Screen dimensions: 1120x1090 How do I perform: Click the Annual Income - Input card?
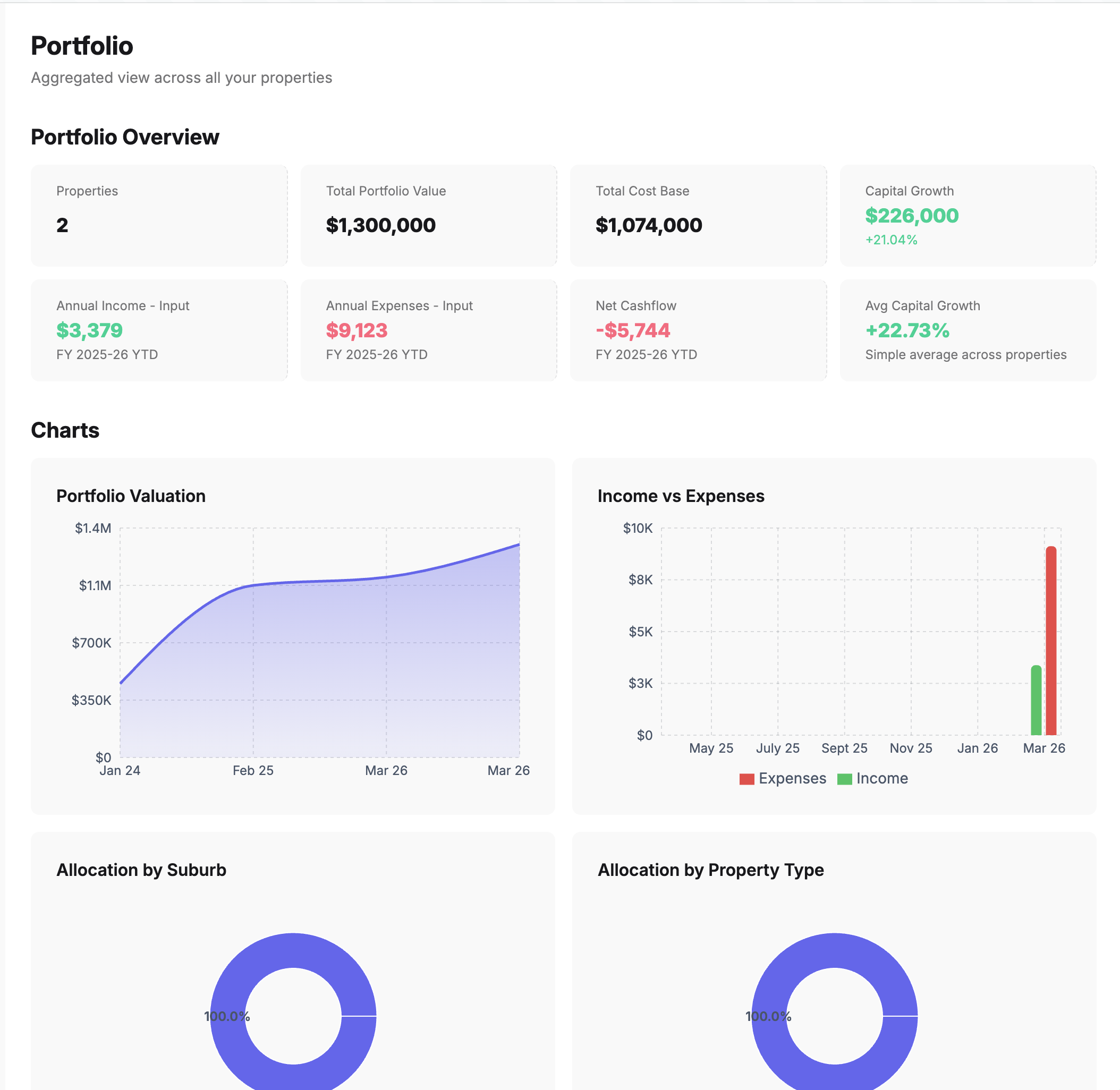[159, 330]
